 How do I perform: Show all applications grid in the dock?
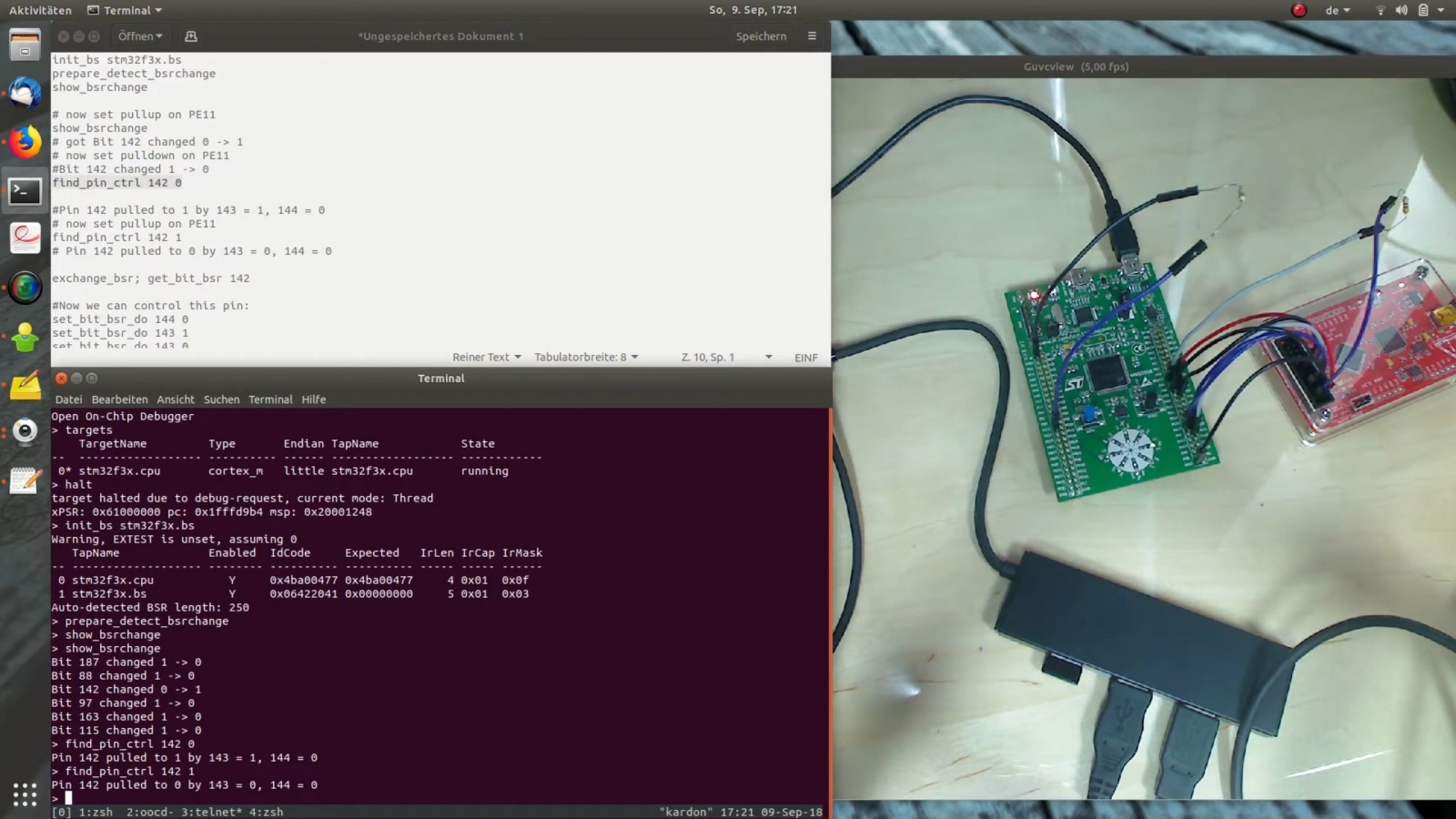click(25, 794)
